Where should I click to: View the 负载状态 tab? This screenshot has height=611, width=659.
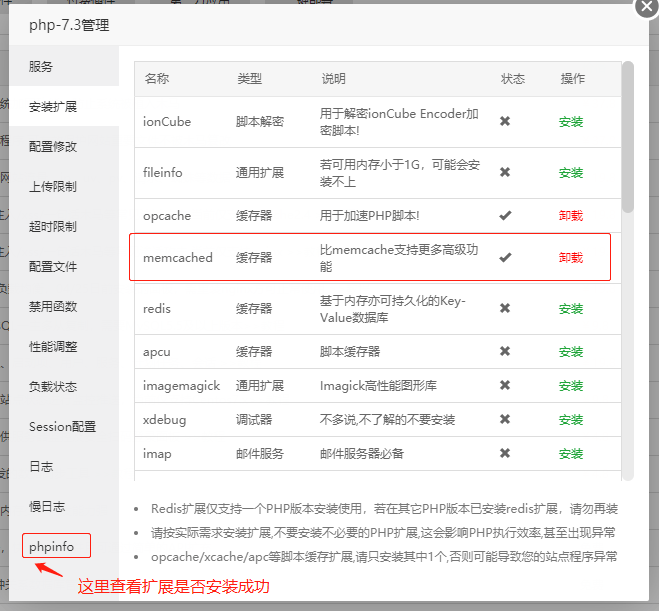pyautogui.click(x=64, y=387)
